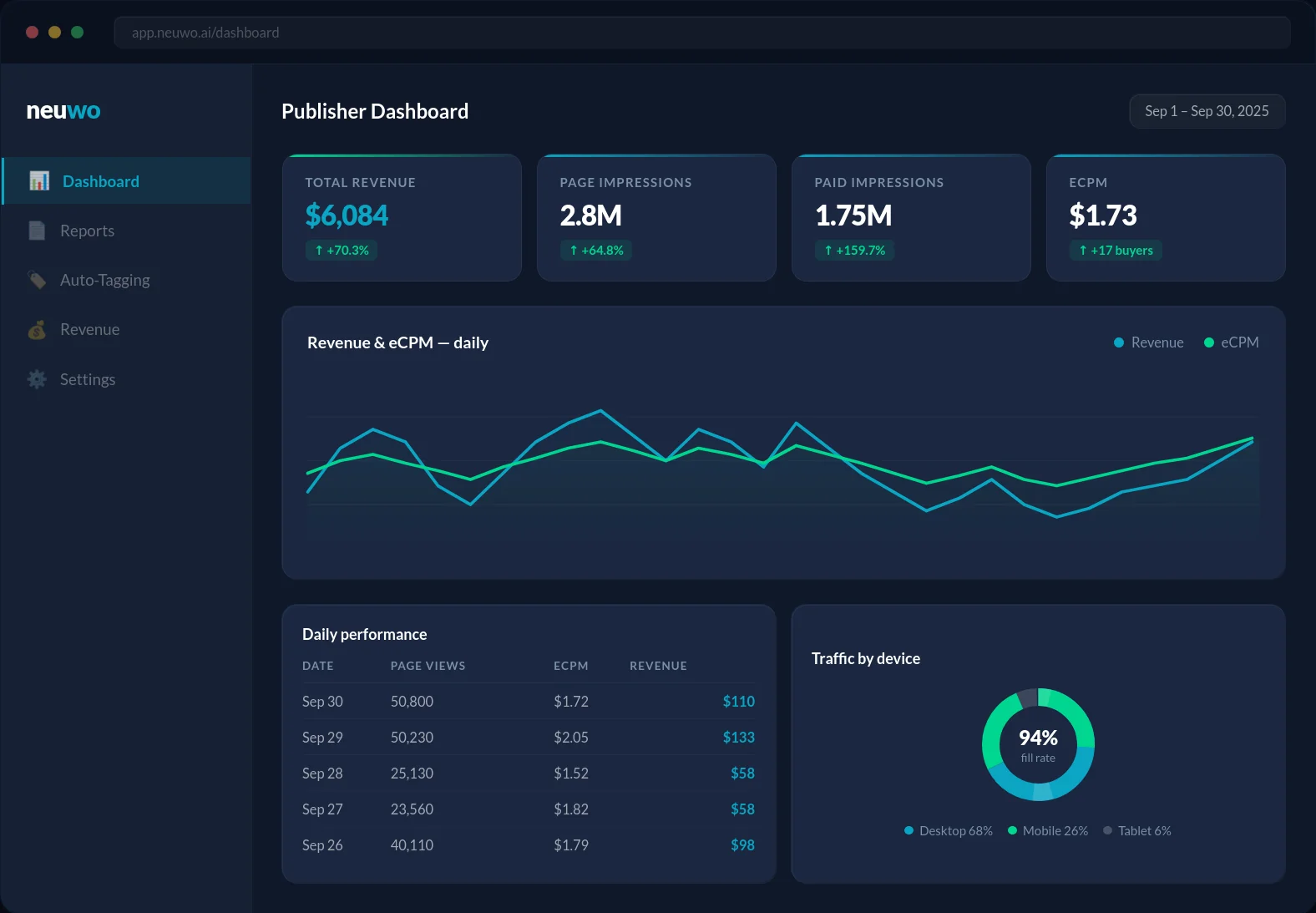Click the +17 buyers badge on eCPM card

coord(1116,251)
